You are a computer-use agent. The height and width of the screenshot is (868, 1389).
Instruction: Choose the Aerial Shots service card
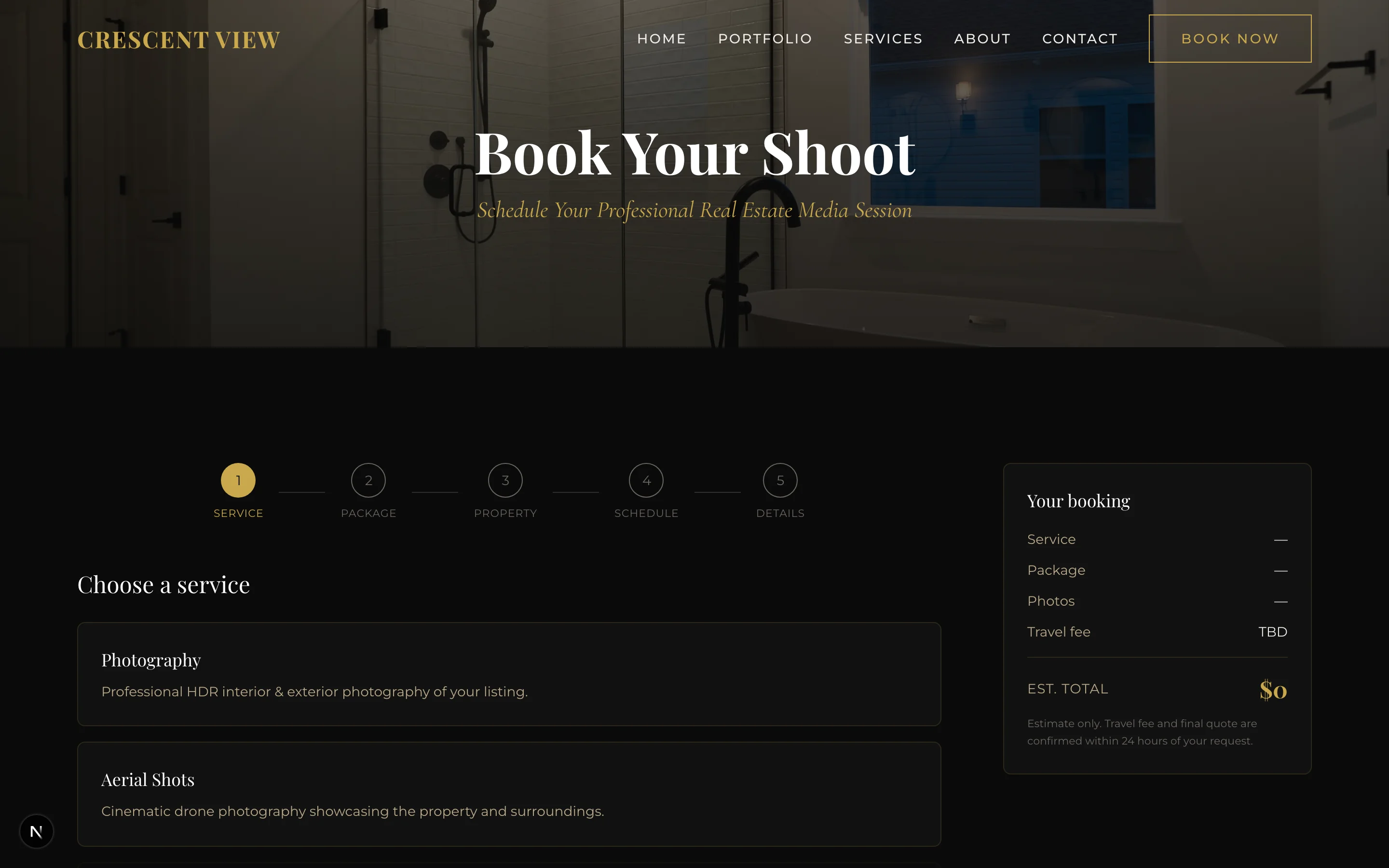coord(509,794)
